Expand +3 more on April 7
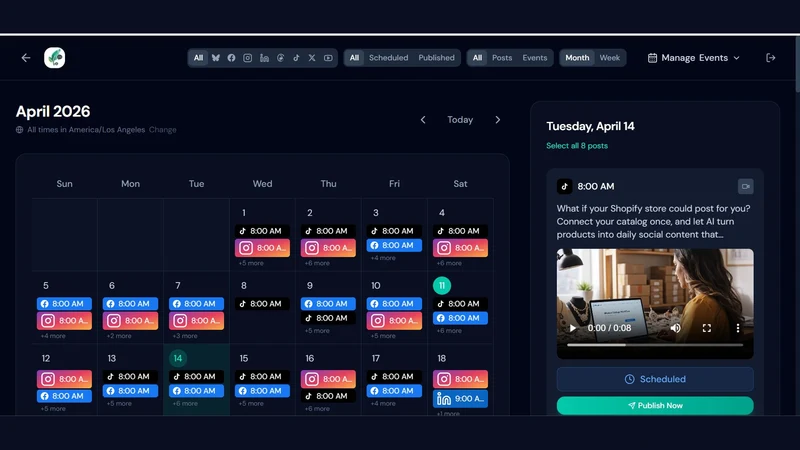The width and height of the screenshot is (800, 450). pos(185,336)
